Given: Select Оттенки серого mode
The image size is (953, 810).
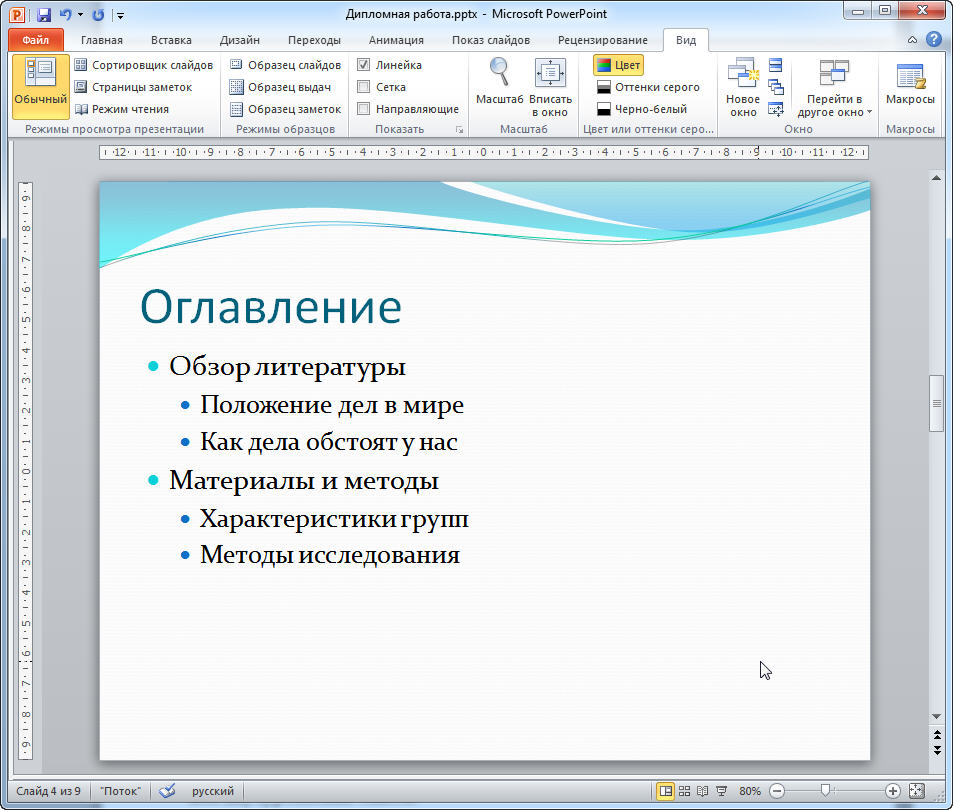Looking at the screenshot, I should (x=648, y=87).
